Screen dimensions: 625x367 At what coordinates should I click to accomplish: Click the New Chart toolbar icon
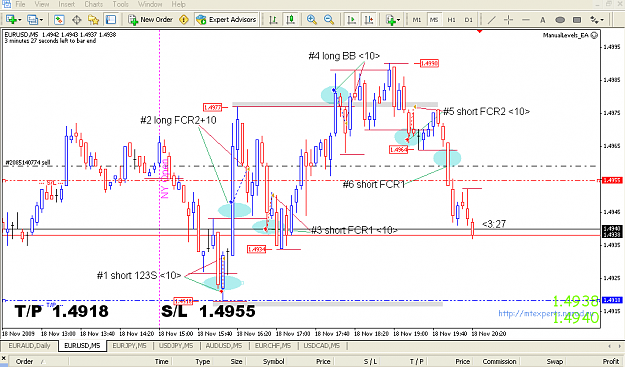coord(11,19)
